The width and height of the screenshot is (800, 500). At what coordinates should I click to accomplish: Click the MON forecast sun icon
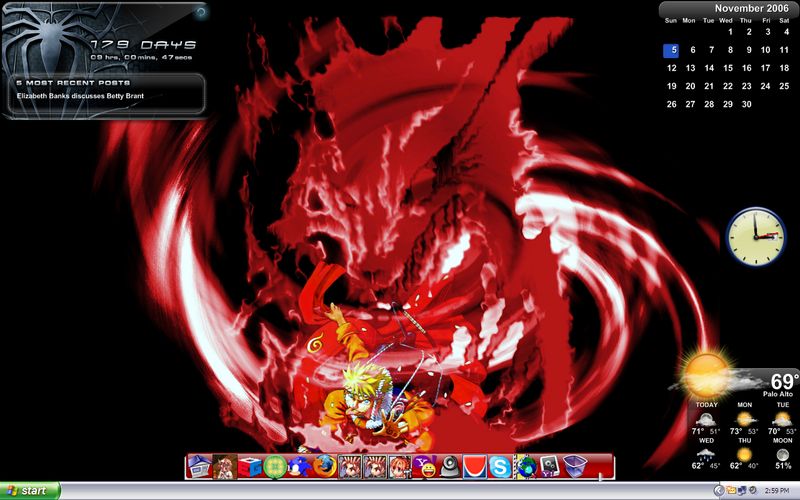pyautogui.click(x=744, y=419)
